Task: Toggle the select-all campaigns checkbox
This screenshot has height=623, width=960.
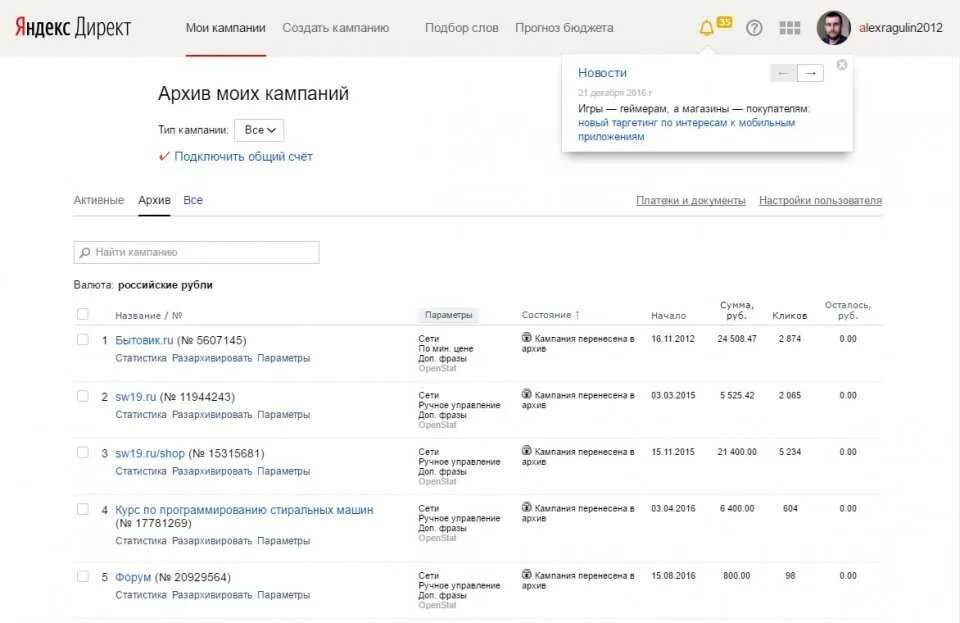Action: pos(83,314)
